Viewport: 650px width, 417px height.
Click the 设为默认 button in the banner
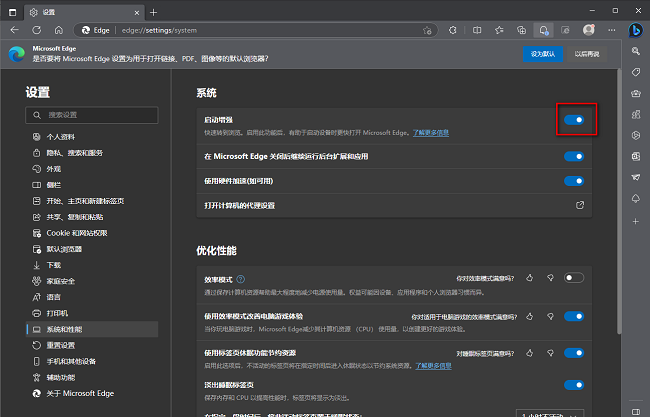543,54
